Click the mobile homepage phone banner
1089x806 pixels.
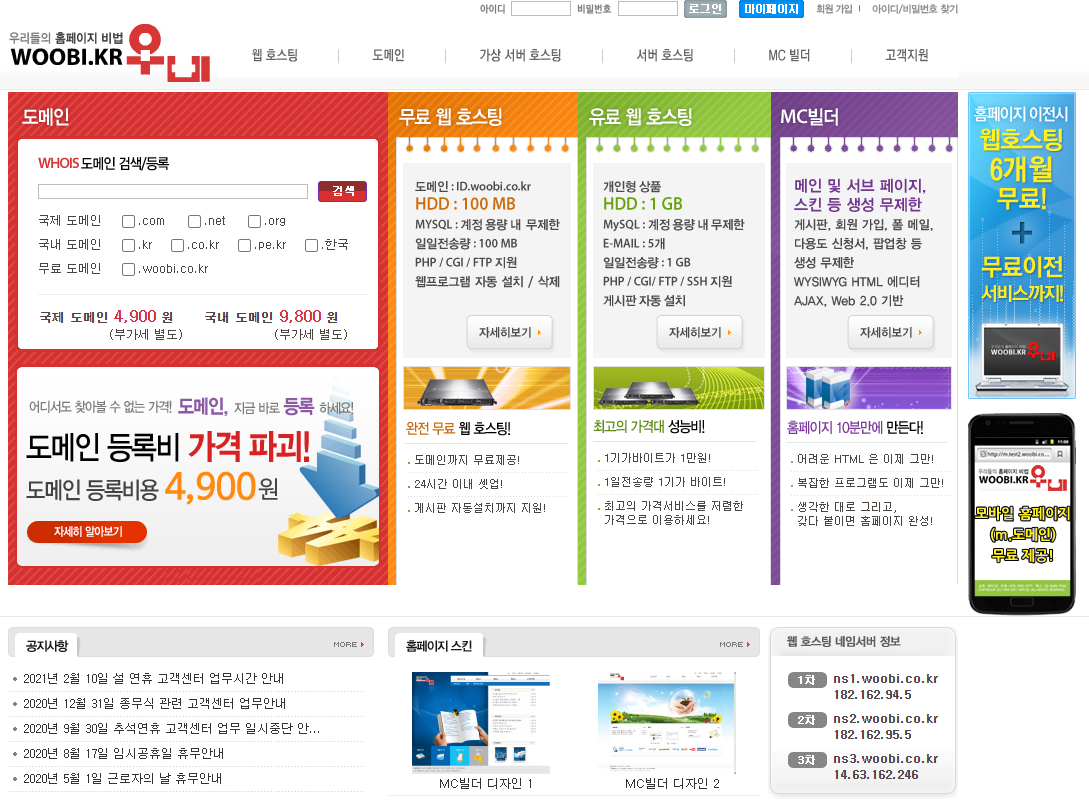pos(1022,514)
